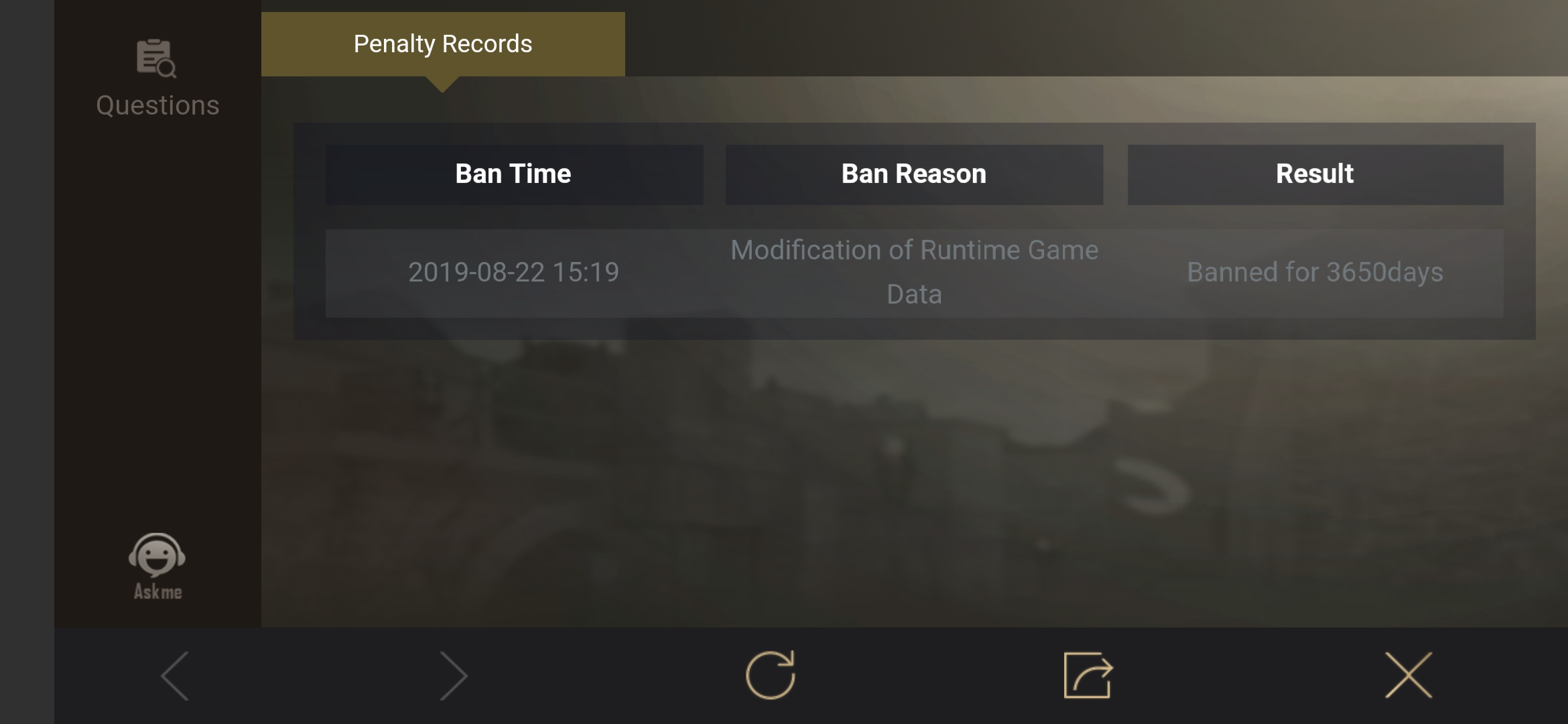Expand the Modification of Runtime reason

coord(913,272)
